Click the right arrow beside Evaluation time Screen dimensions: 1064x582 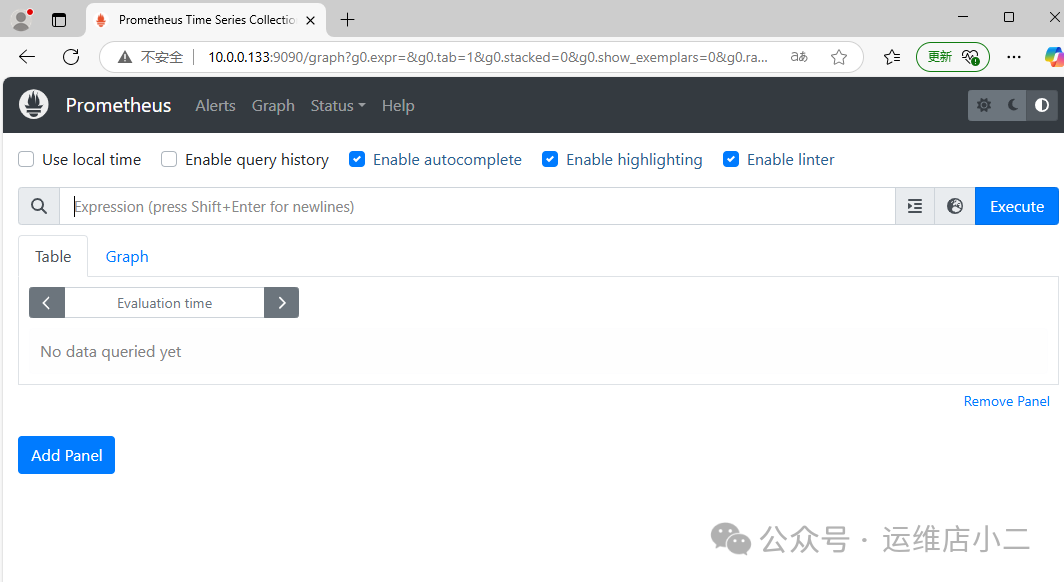(281, 302)
